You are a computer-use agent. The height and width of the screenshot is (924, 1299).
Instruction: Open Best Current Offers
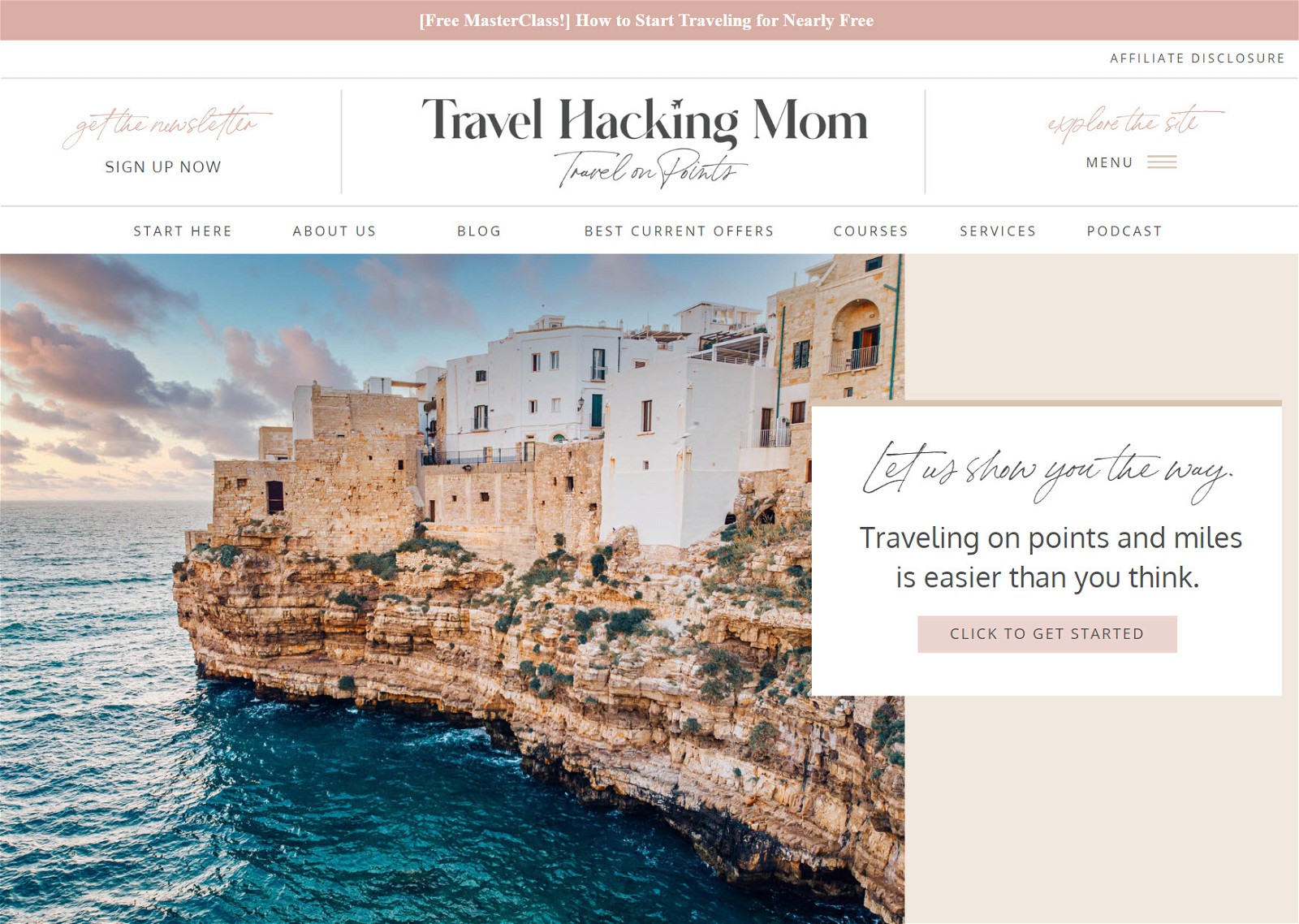pyautogui.click(x=679, y=231)
